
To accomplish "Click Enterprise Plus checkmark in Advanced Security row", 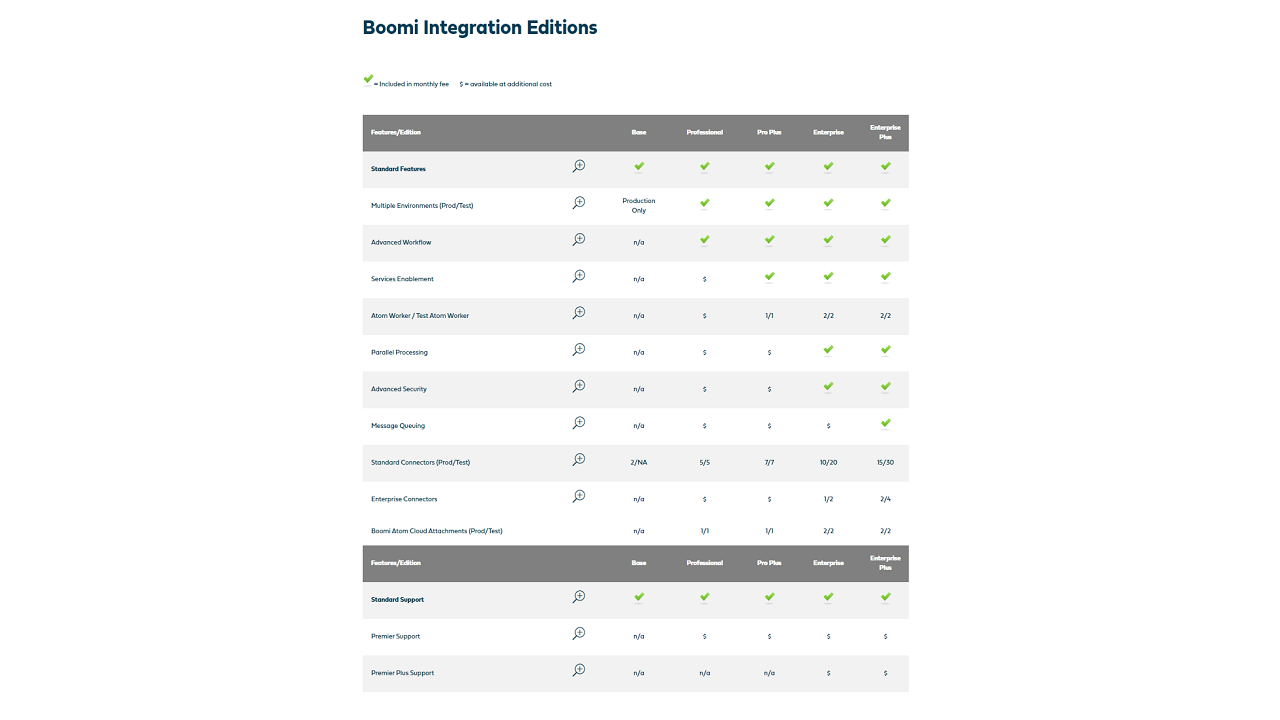I will click(886, 387).
